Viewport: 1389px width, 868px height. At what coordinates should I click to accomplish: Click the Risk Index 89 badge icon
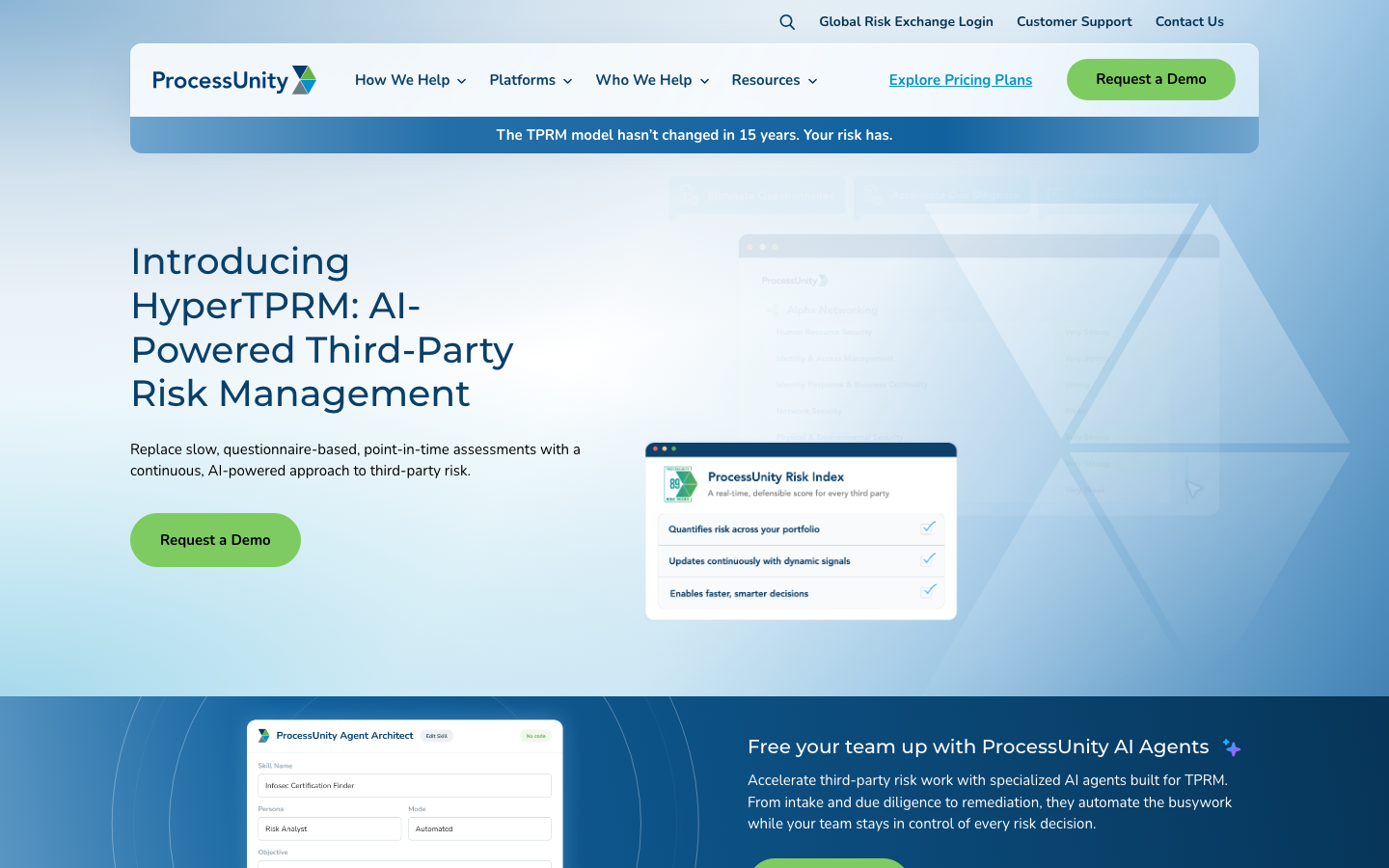680,484
